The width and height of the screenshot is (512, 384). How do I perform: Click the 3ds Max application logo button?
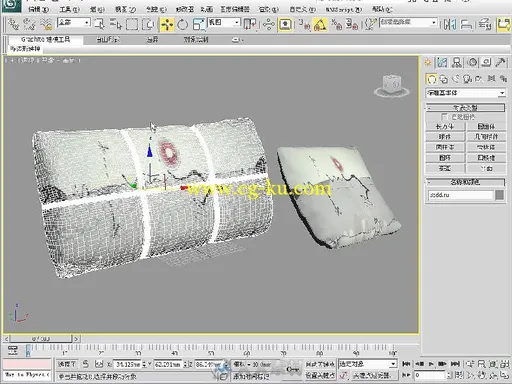click(11, 5)
